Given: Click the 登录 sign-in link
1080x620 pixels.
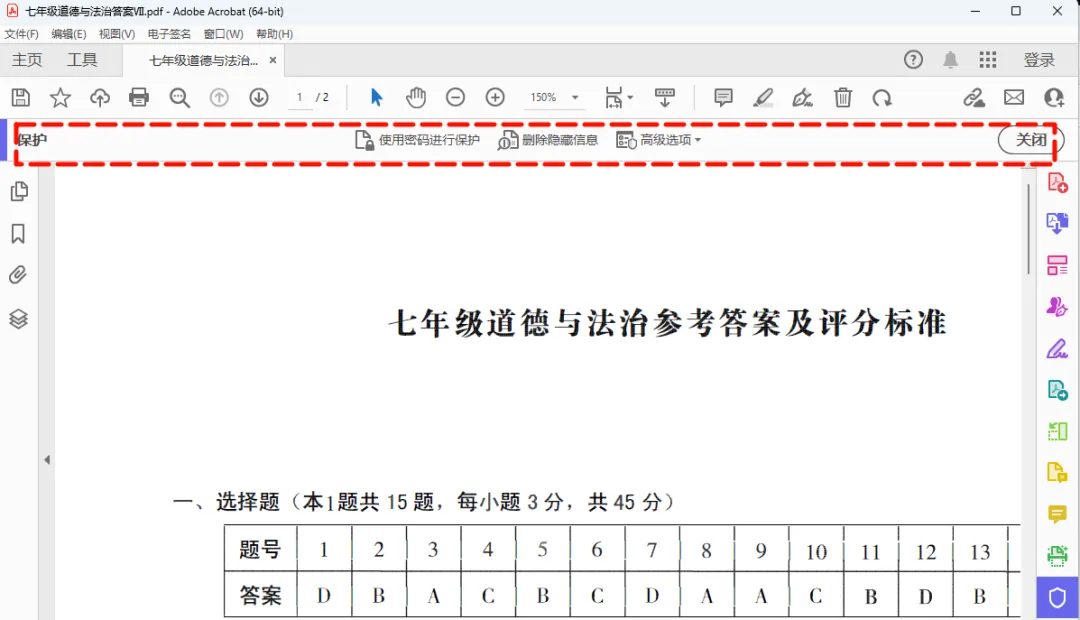Looking at the screenshot, I should tap(1039, 60).
